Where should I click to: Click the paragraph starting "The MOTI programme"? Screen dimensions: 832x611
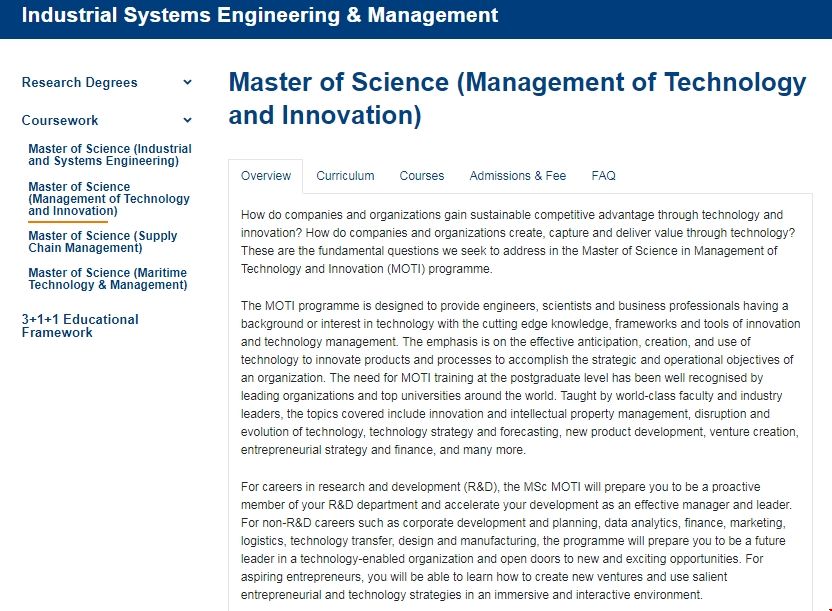pos(520,378)
